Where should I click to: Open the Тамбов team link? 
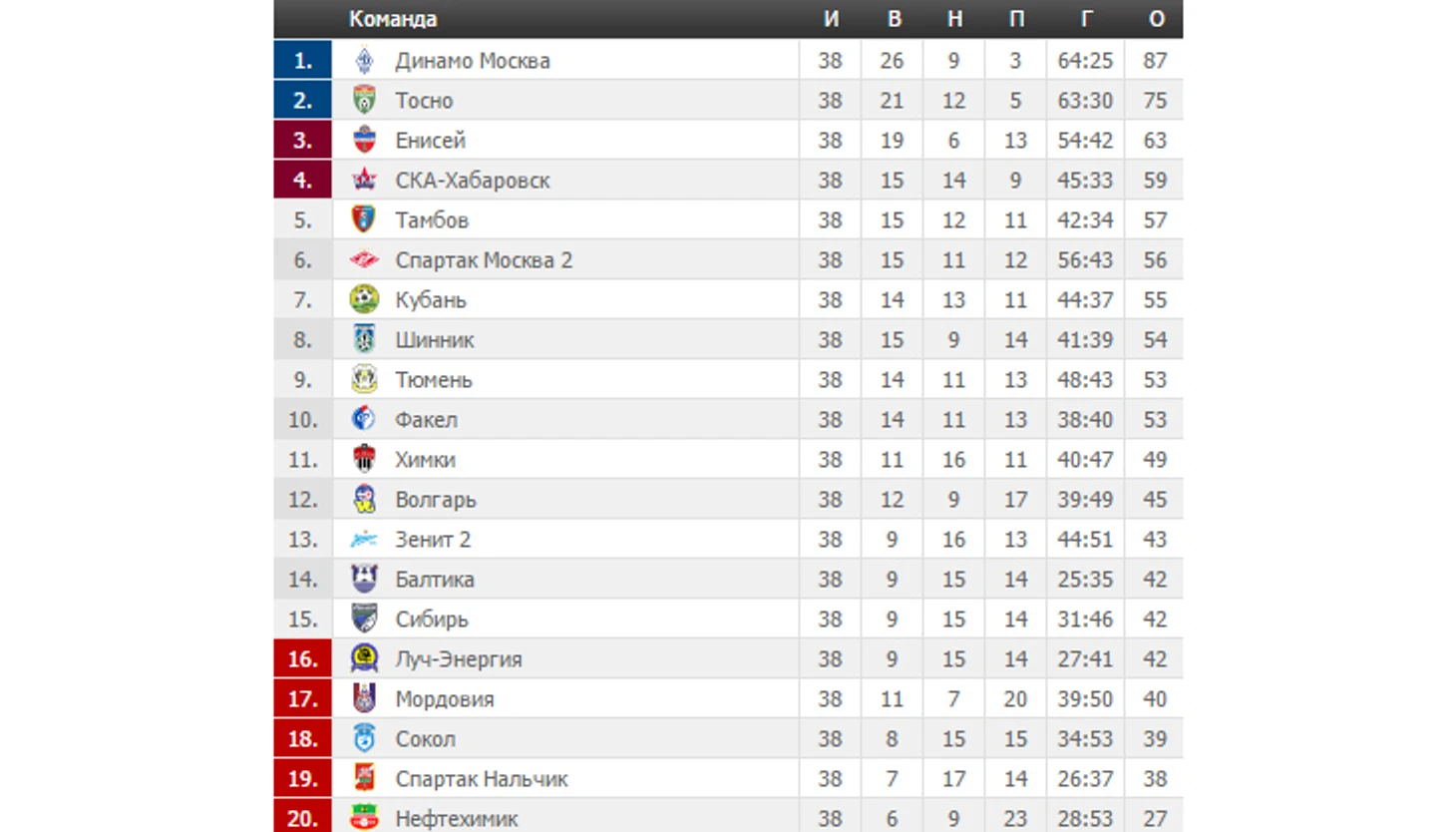pyautogui.click(x=432, y=220)
